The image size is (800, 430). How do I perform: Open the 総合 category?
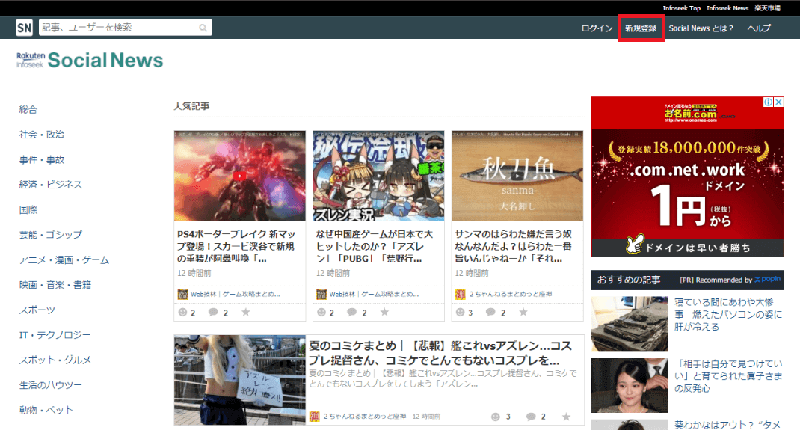[x=28, y=109]
